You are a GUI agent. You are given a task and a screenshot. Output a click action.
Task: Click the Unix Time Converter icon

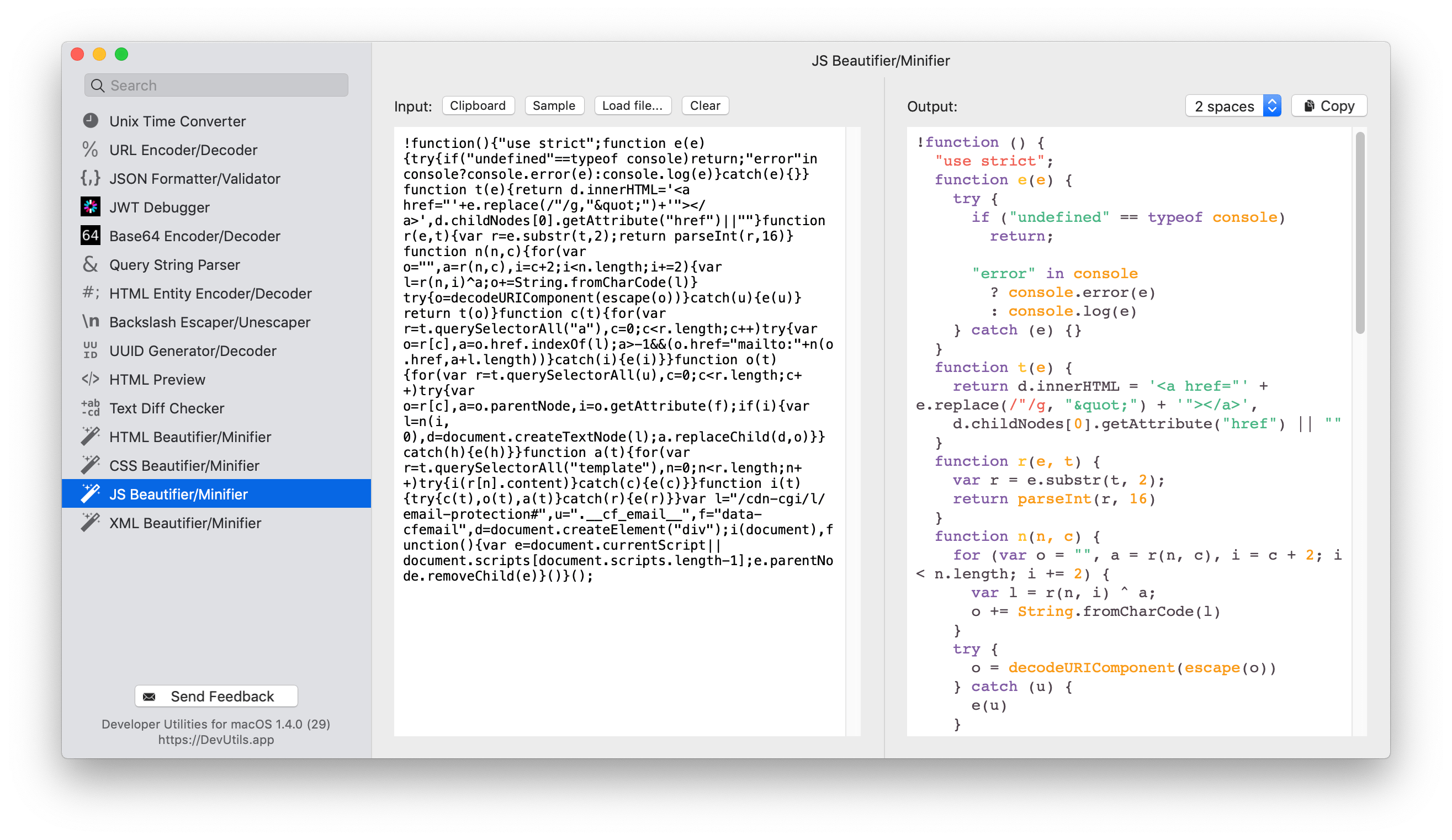pyautogui.click(x=91, y=120)
